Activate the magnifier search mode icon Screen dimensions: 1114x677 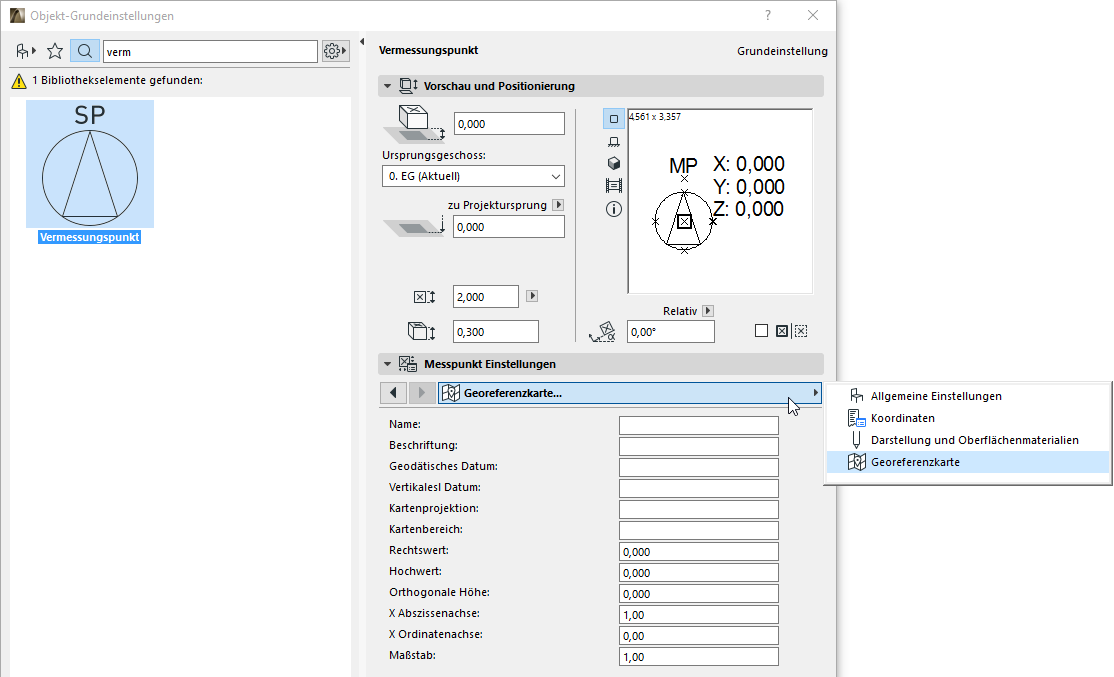tap(85, 51)
